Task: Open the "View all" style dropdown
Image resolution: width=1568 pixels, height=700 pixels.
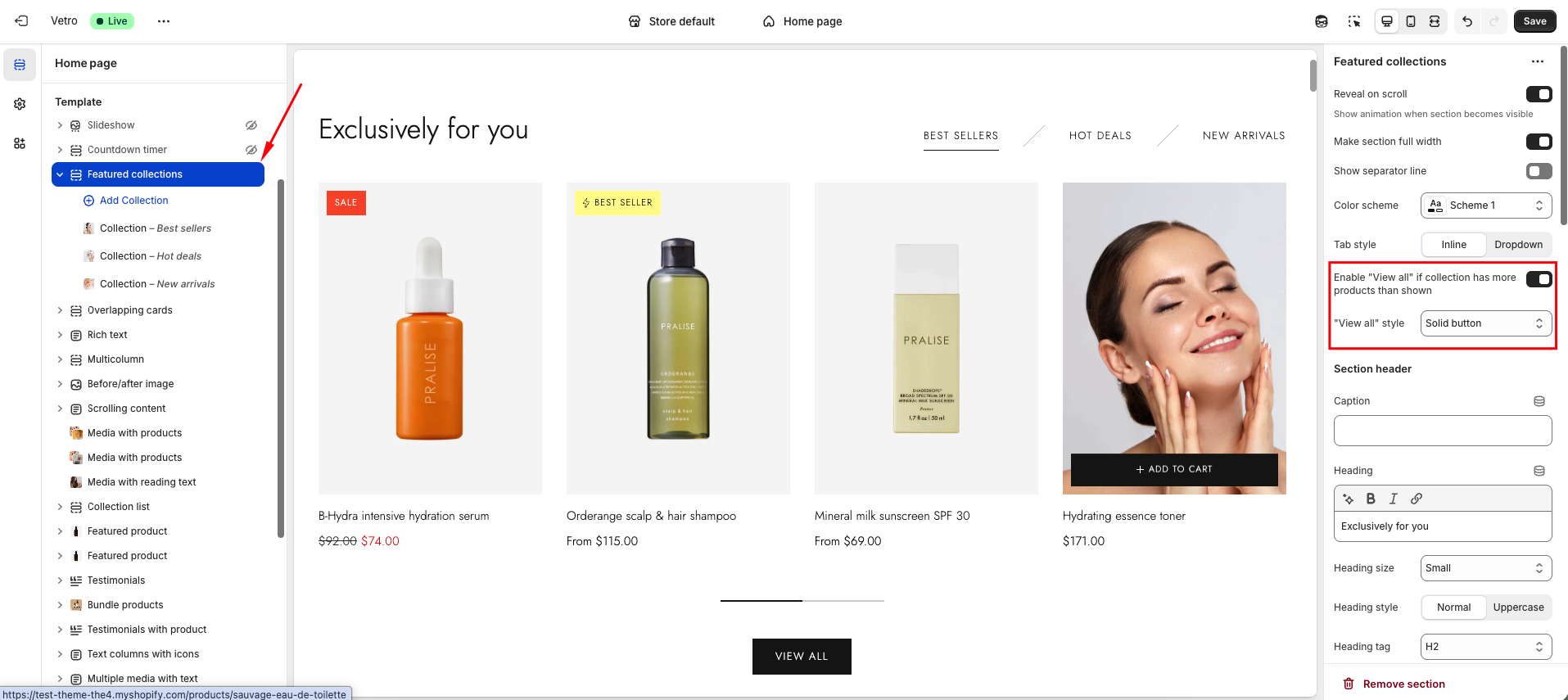Action: pyautogui.click(x=1486, y=323)
